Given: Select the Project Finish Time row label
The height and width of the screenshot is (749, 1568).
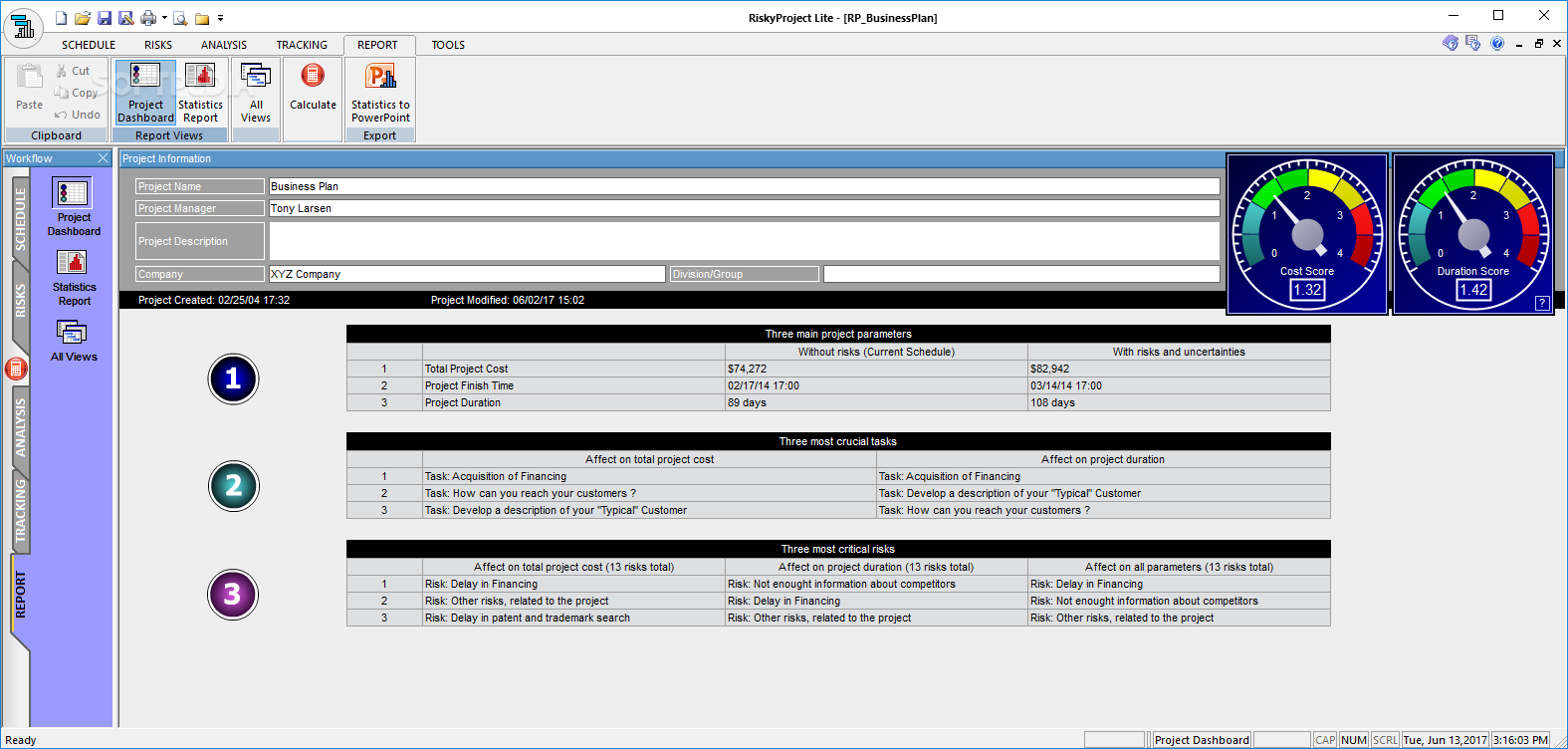Looking at the screenshot, I should [x=573, y=385].
